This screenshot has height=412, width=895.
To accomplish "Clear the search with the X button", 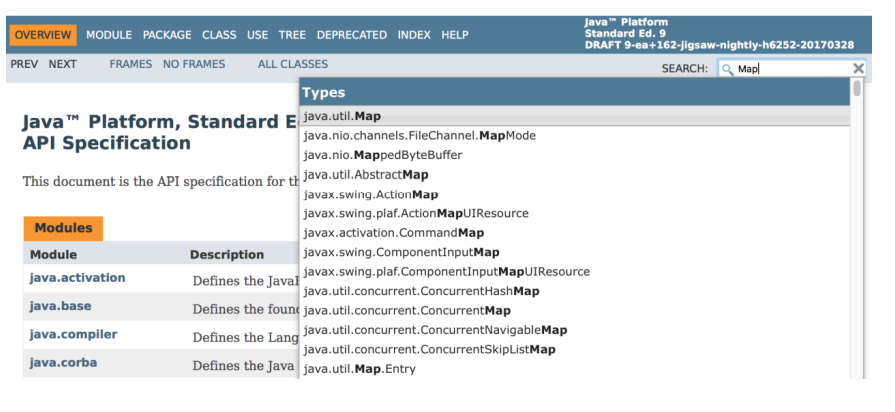I will tap(858, 69).
